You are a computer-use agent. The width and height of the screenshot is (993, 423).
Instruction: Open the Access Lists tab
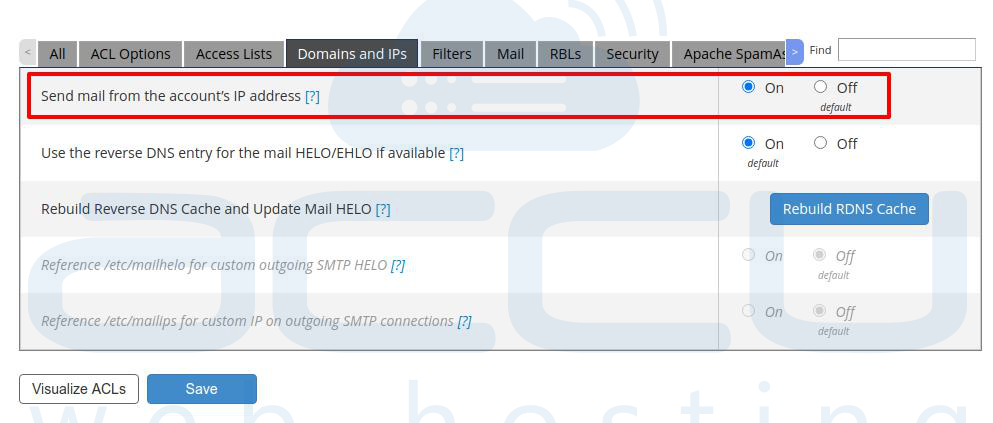(234, 54)
